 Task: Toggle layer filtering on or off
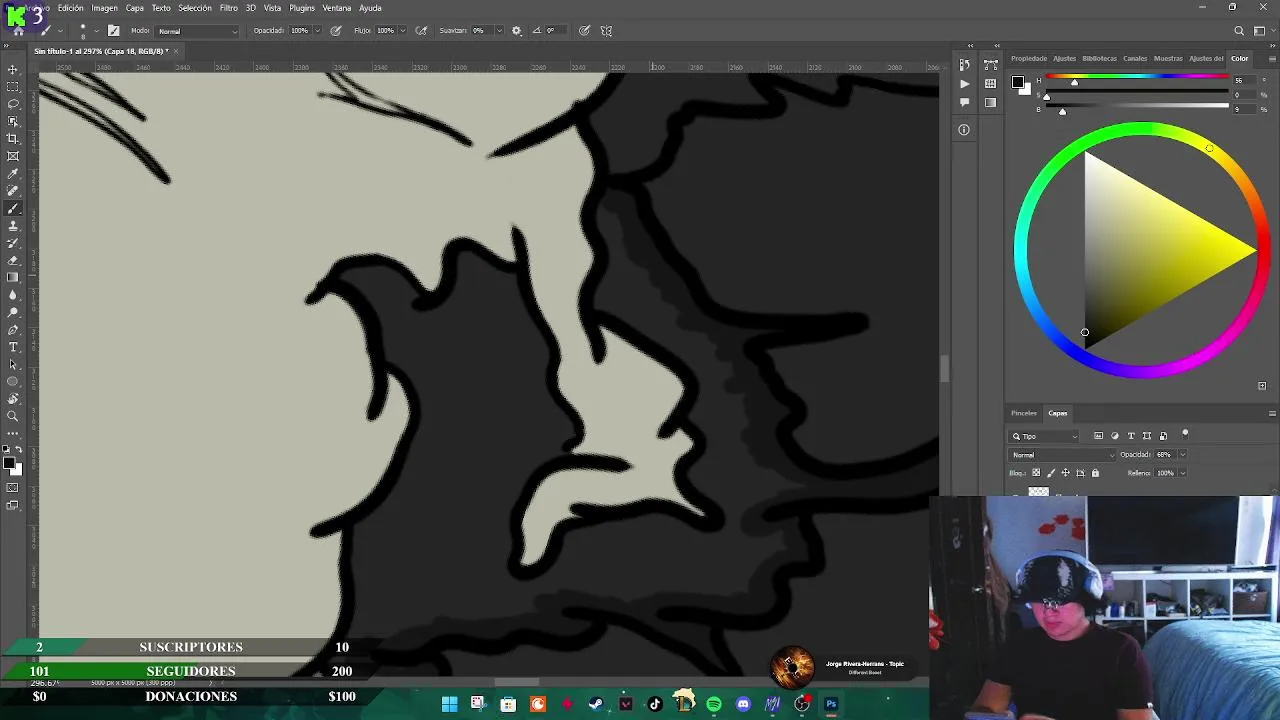(1185, 434)
